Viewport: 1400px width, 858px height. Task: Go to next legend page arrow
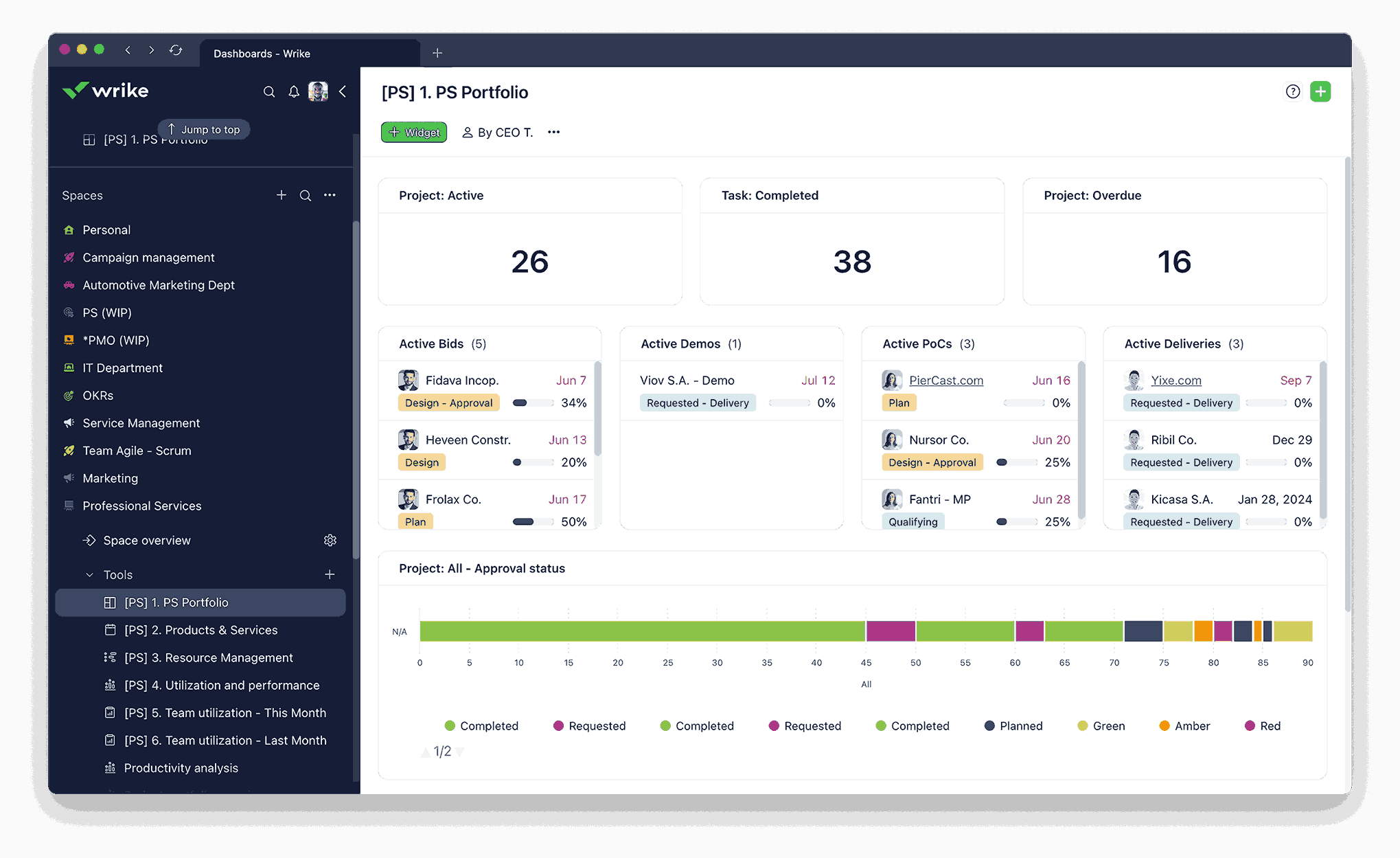coord(460,752)
